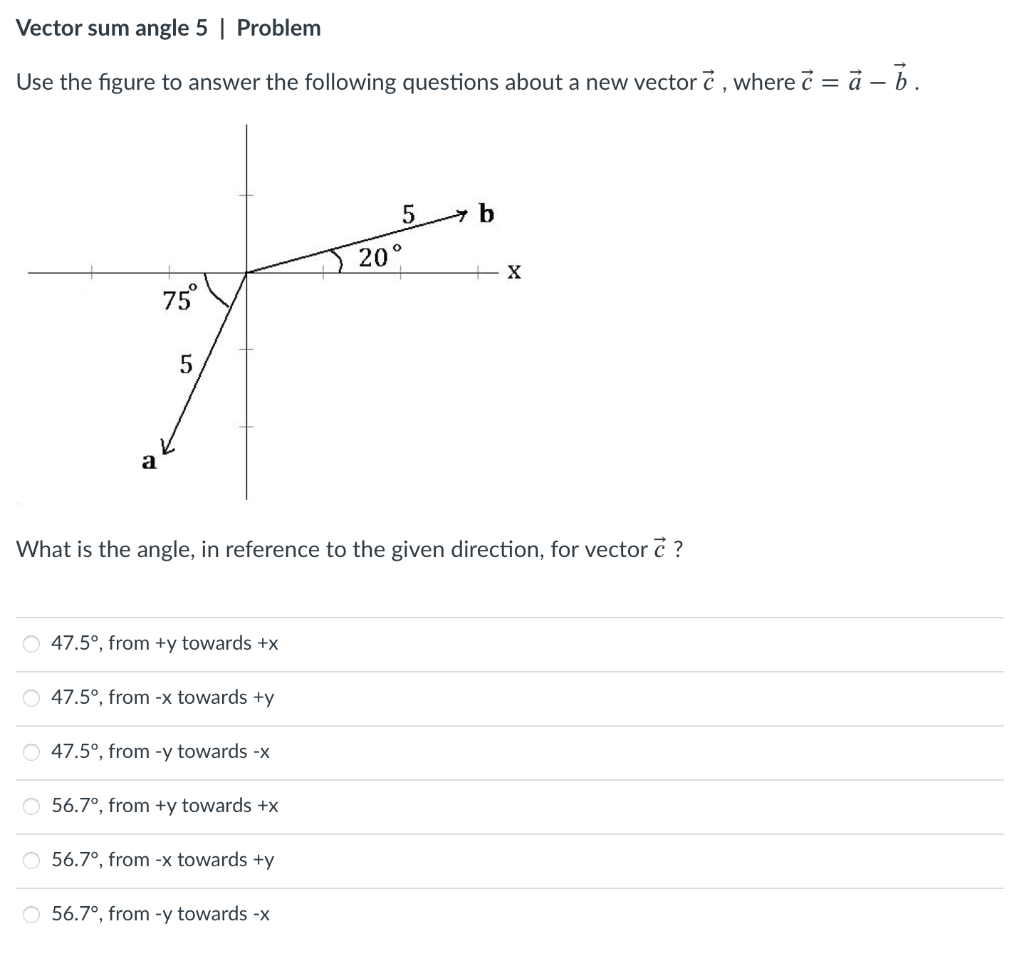
Task: Select the radio button for 47.5°, from -y towards -x
Action: (x=31, y=751)
